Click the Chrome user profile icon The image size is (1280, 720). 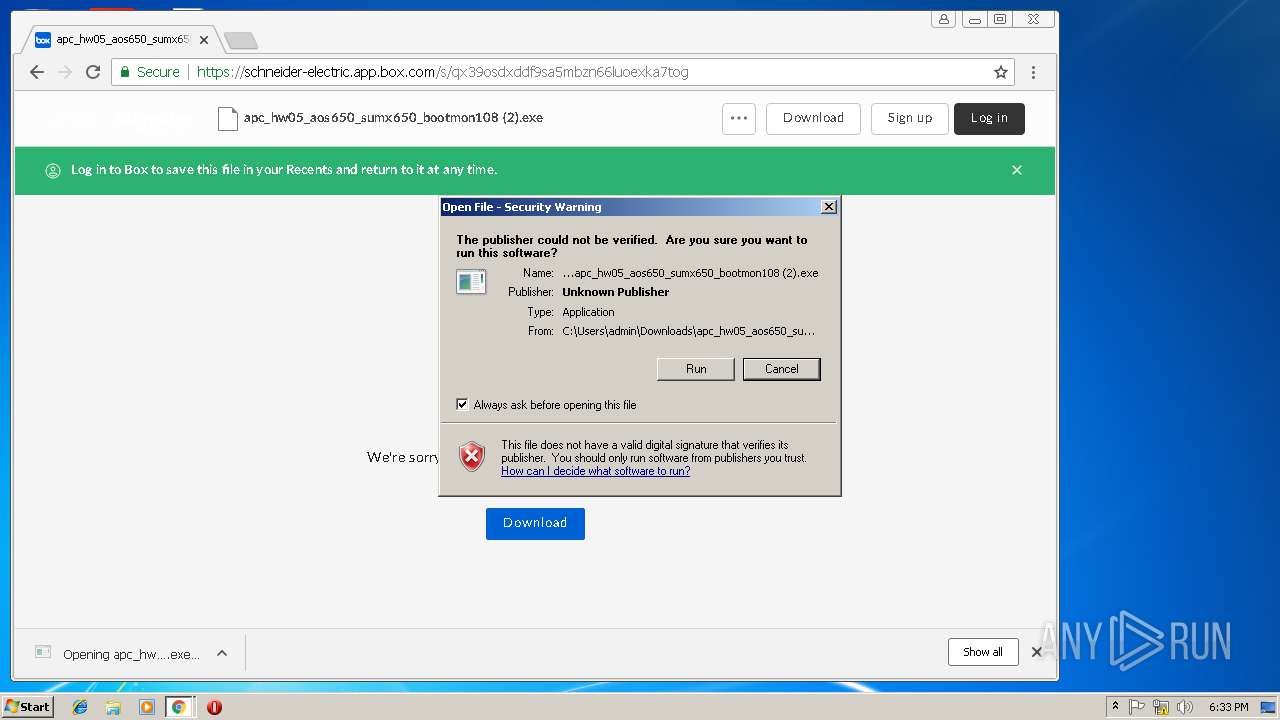click(943, 19)
